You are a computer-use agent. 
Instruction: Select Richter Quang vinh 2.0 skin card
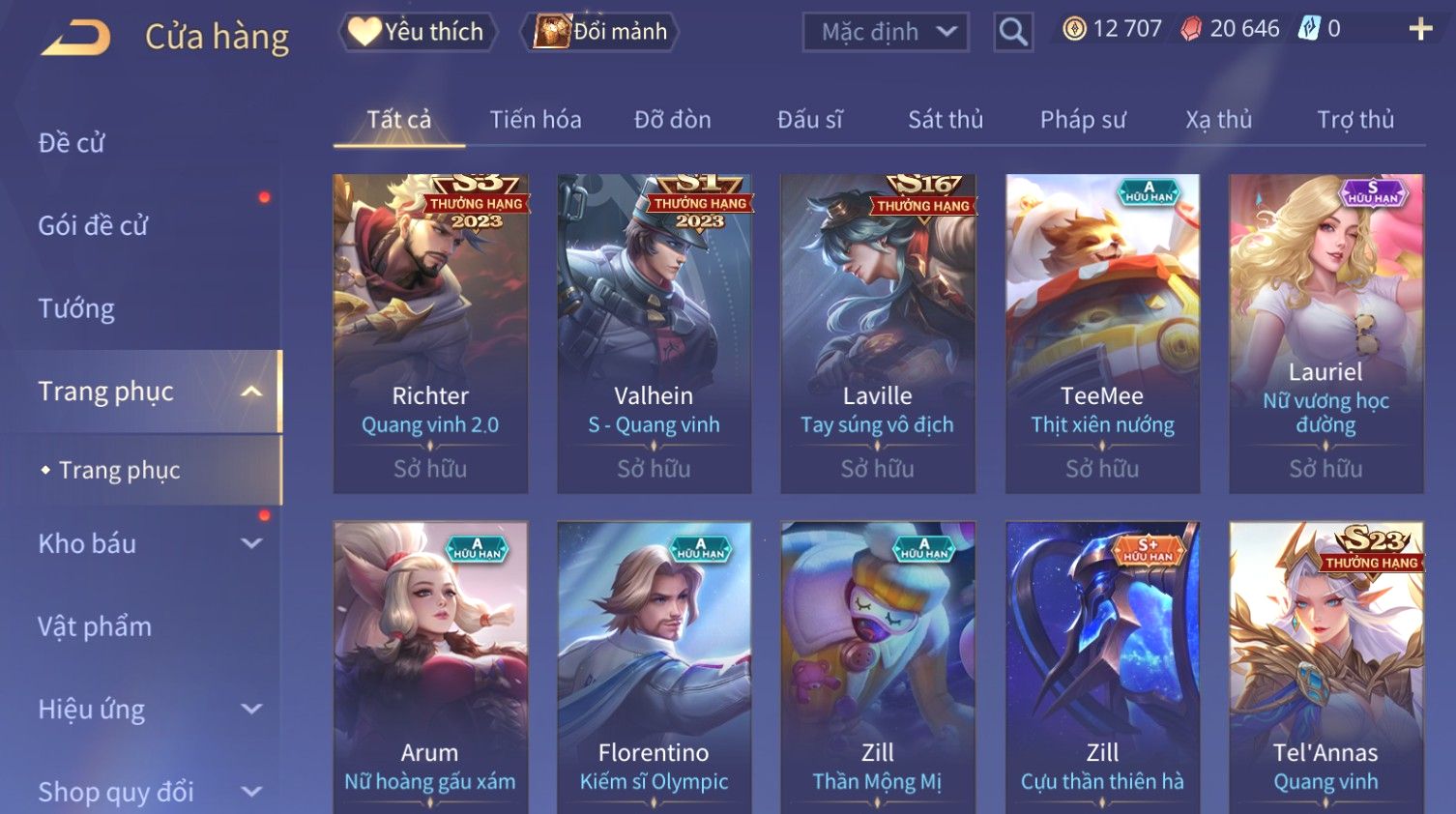430,334
